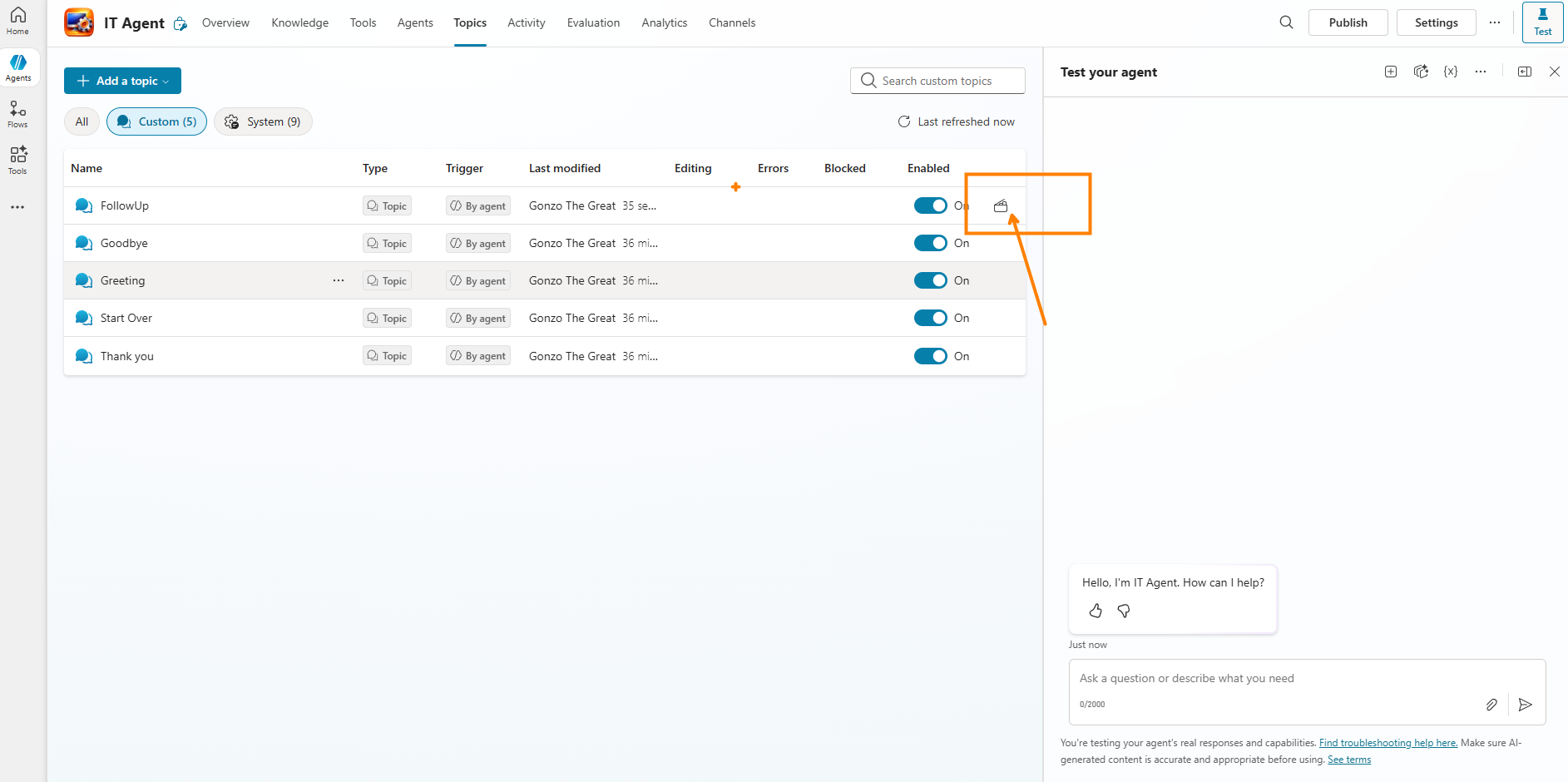Click the attach file paperclip icon

[x=1491, y=705]
